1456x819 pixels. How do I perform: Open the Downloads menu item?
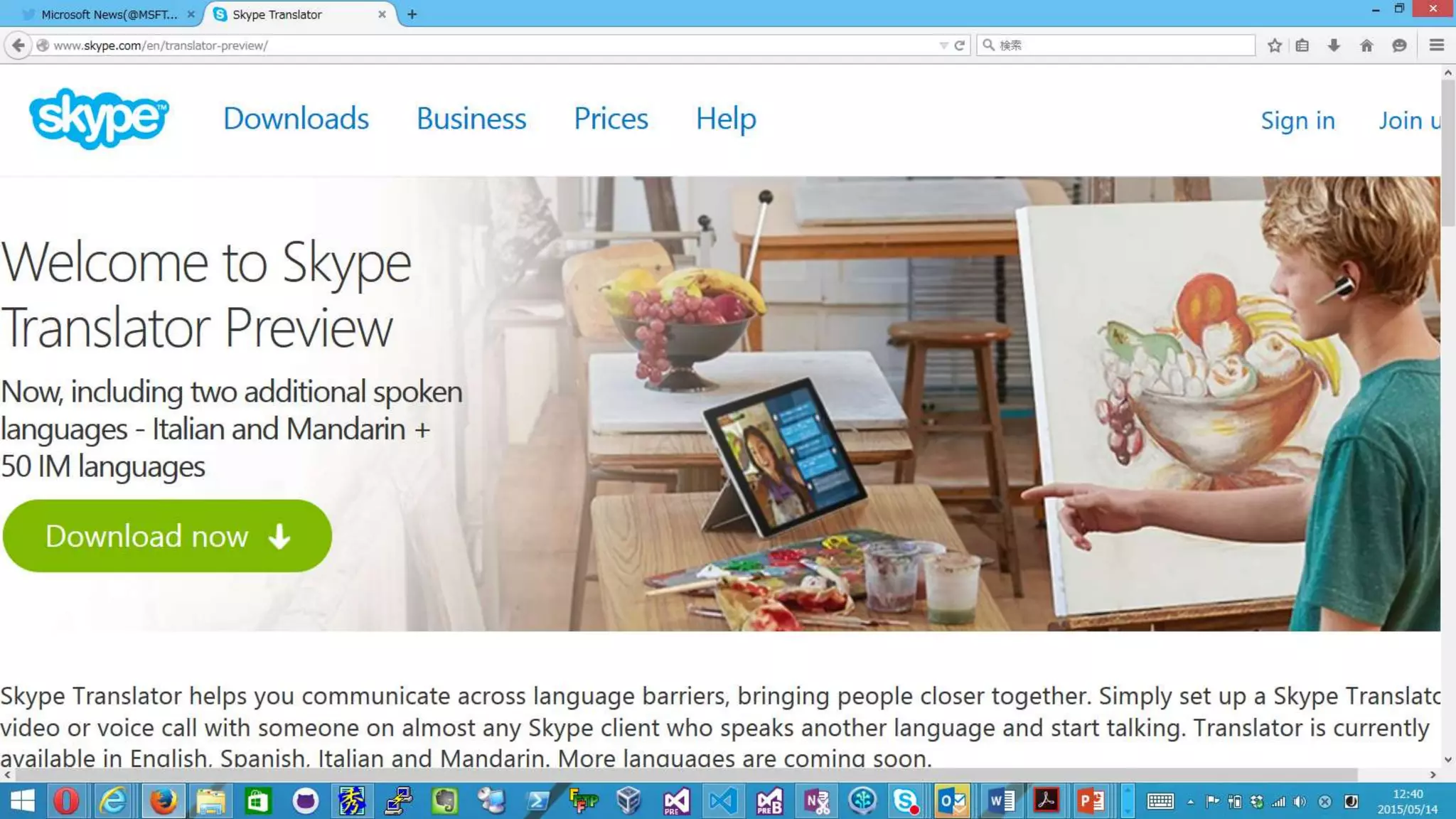pos(296,118)
